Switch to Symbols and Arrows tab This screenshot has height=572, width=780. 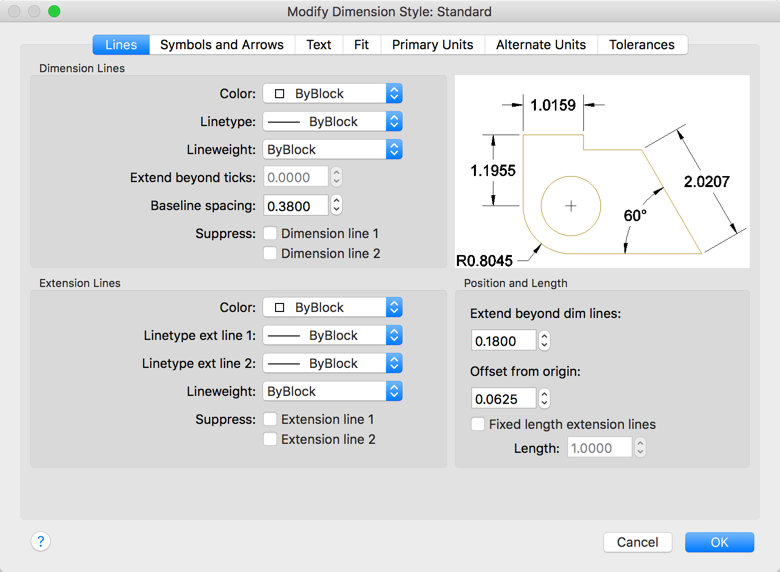(222, 44)
